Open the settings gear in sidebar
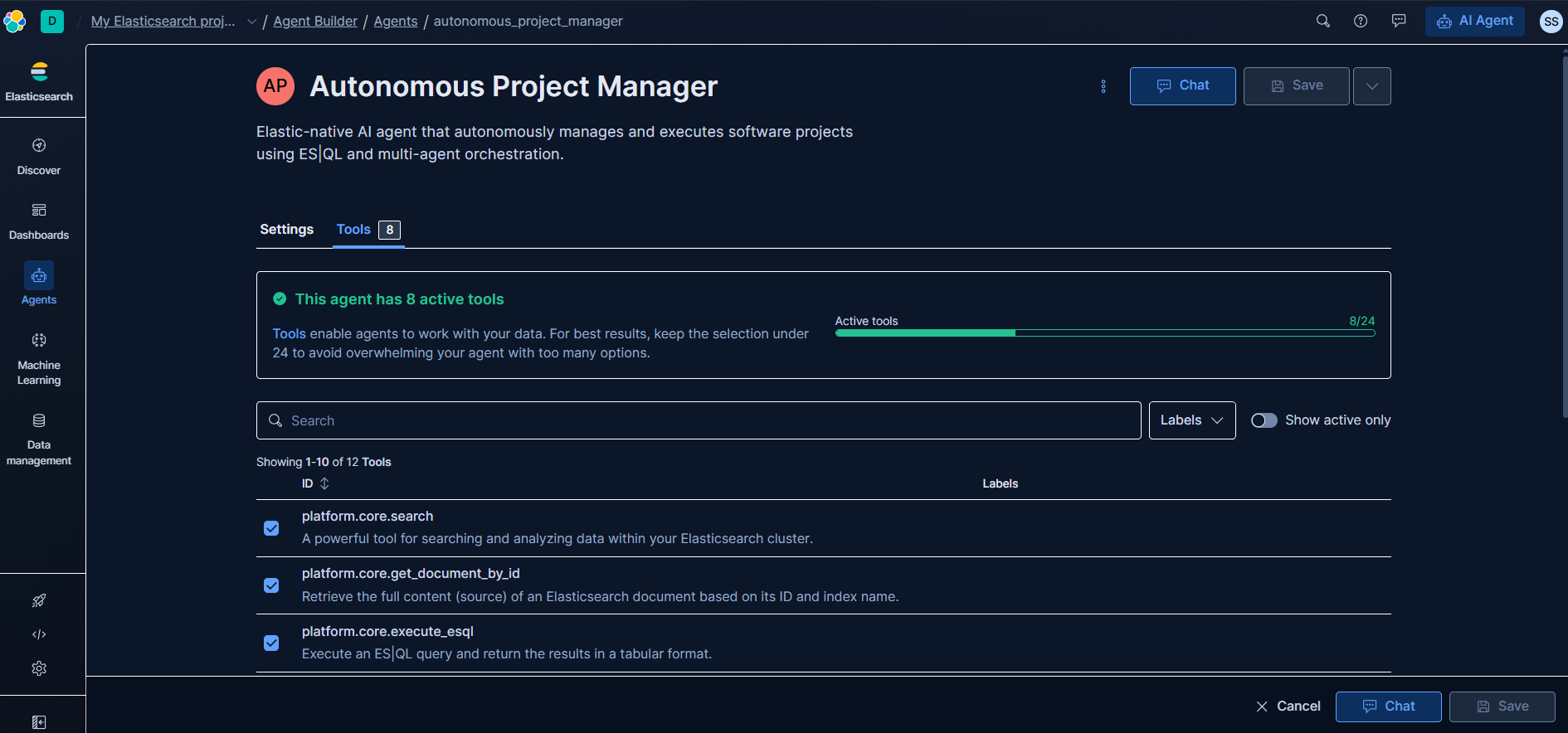Screen dimensions: 1568x733 pos(39,668)
